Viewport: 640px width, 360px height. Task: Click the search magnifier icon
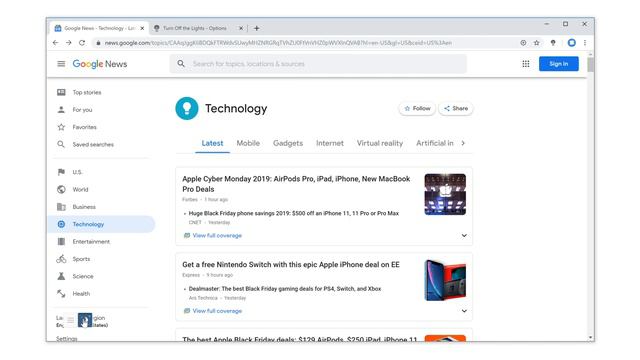tap(181, 64)
